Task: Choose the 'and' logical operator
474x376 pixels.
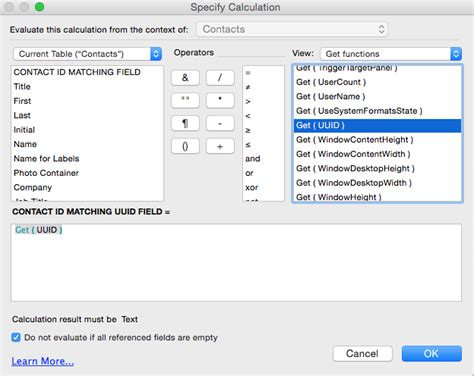Action: pyautogui.click(x=263, y=159)
